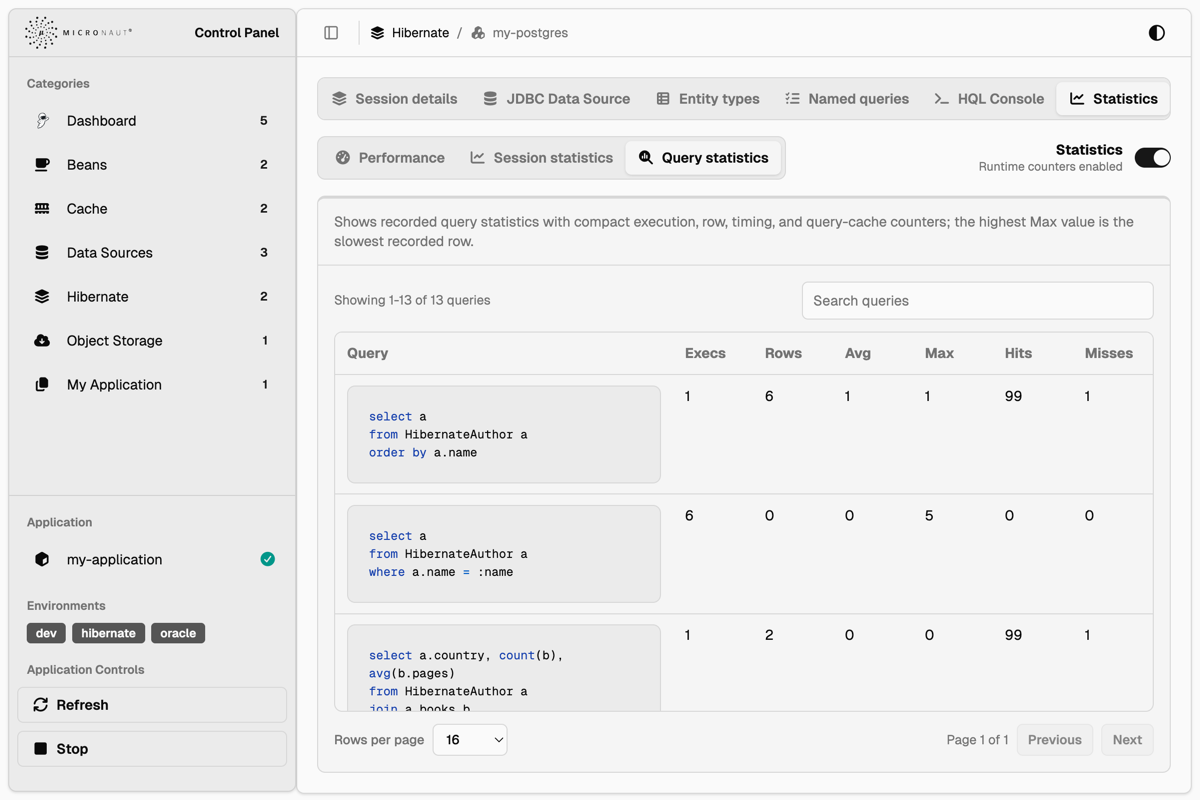The image size is (1200, 800).
Task: Click the Object Storage cloud icon
Action: [x=42, y=341]
